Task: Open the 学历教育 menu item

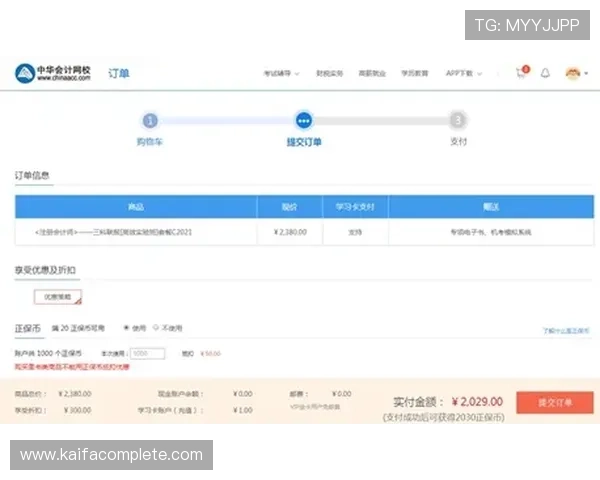Action: 414,73
